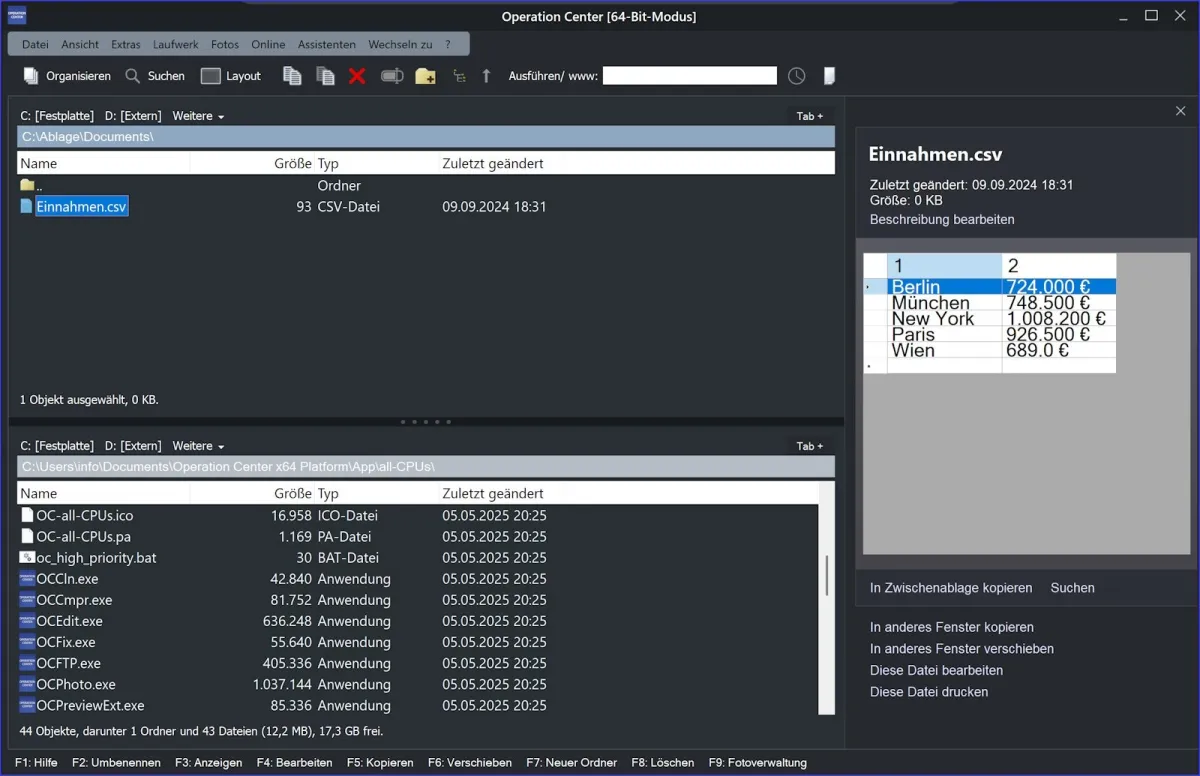The width and height of the screenshot is (1200, 776).
Task: Click the new folder icon in toolbar
Action: (425, 76)
